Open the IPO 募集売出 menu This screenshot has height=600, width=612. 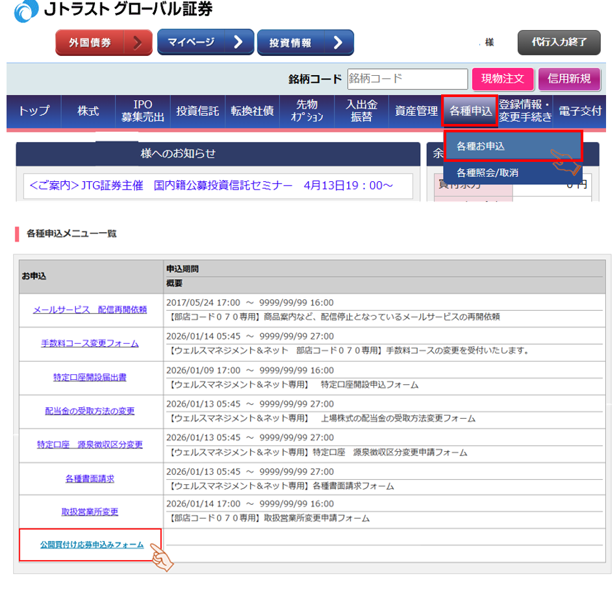142,111
